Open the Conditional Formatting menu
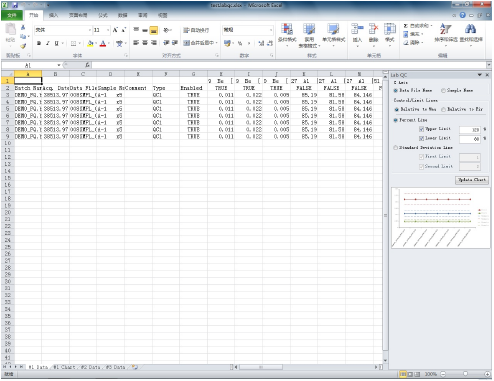The width and height of the screenshot is (494, 381). (x=287, y=35)
